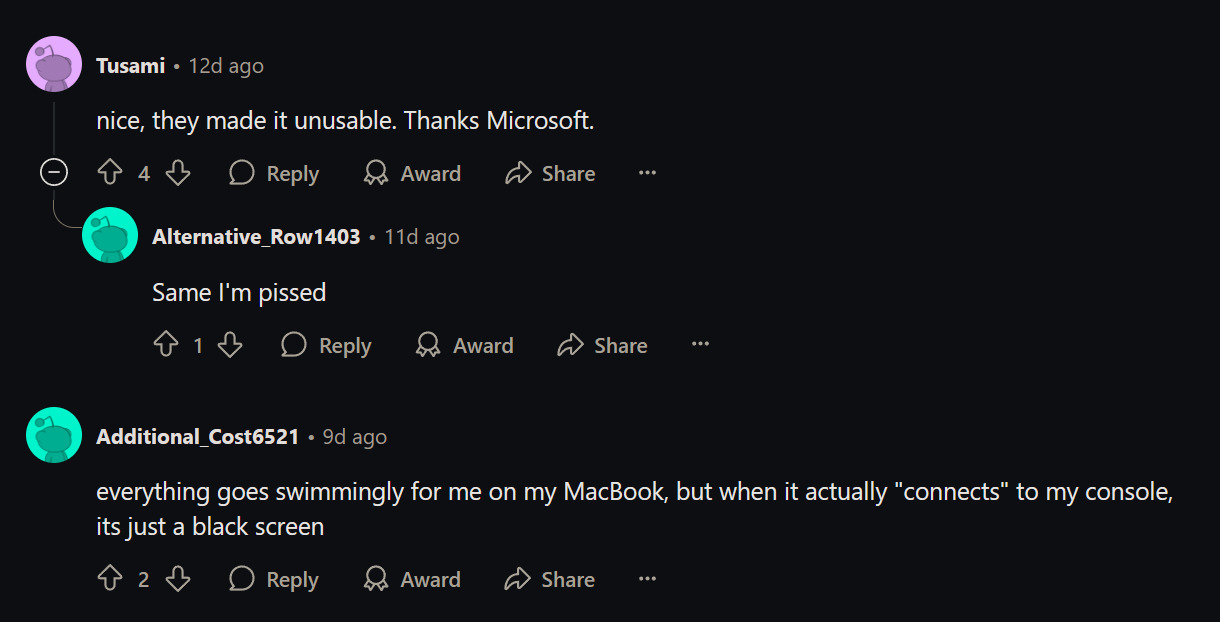Image resolution: width=1220 pixels, height=622 pixels.
Task: Open Alternative_Row1403's username link
Action: point(256,237)
